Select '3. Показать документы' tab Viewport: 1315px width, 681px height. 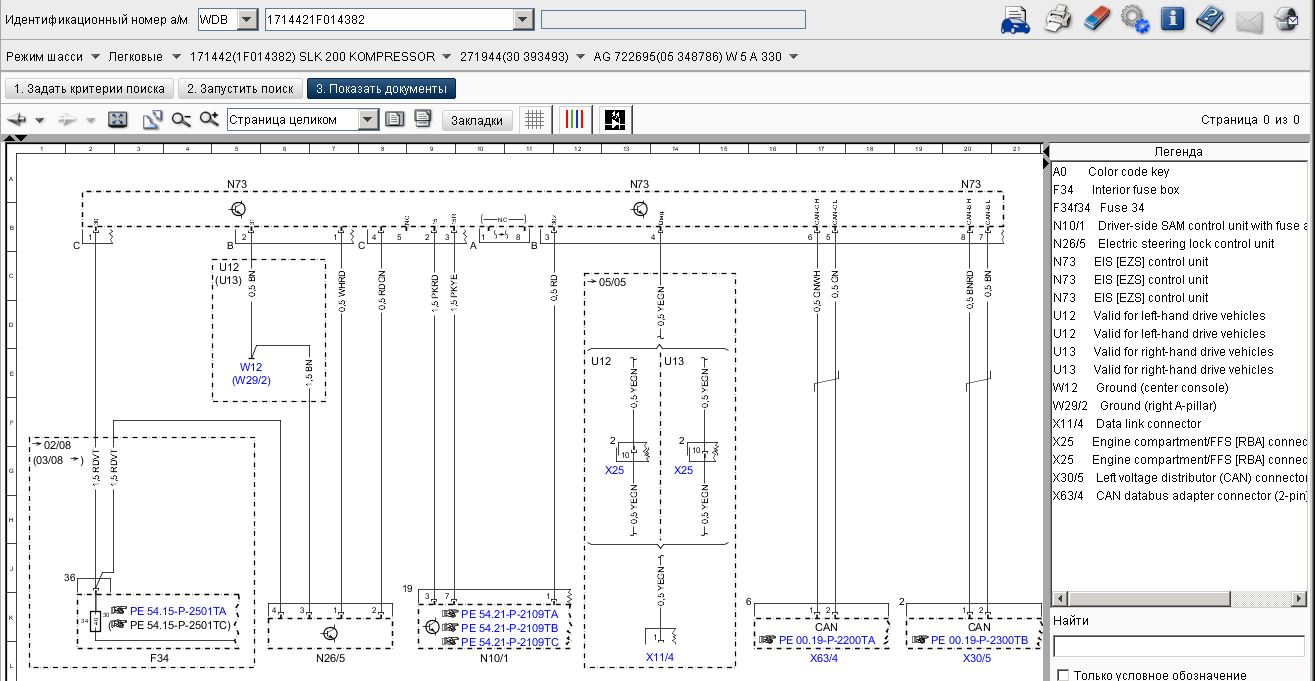coord(381,89)
